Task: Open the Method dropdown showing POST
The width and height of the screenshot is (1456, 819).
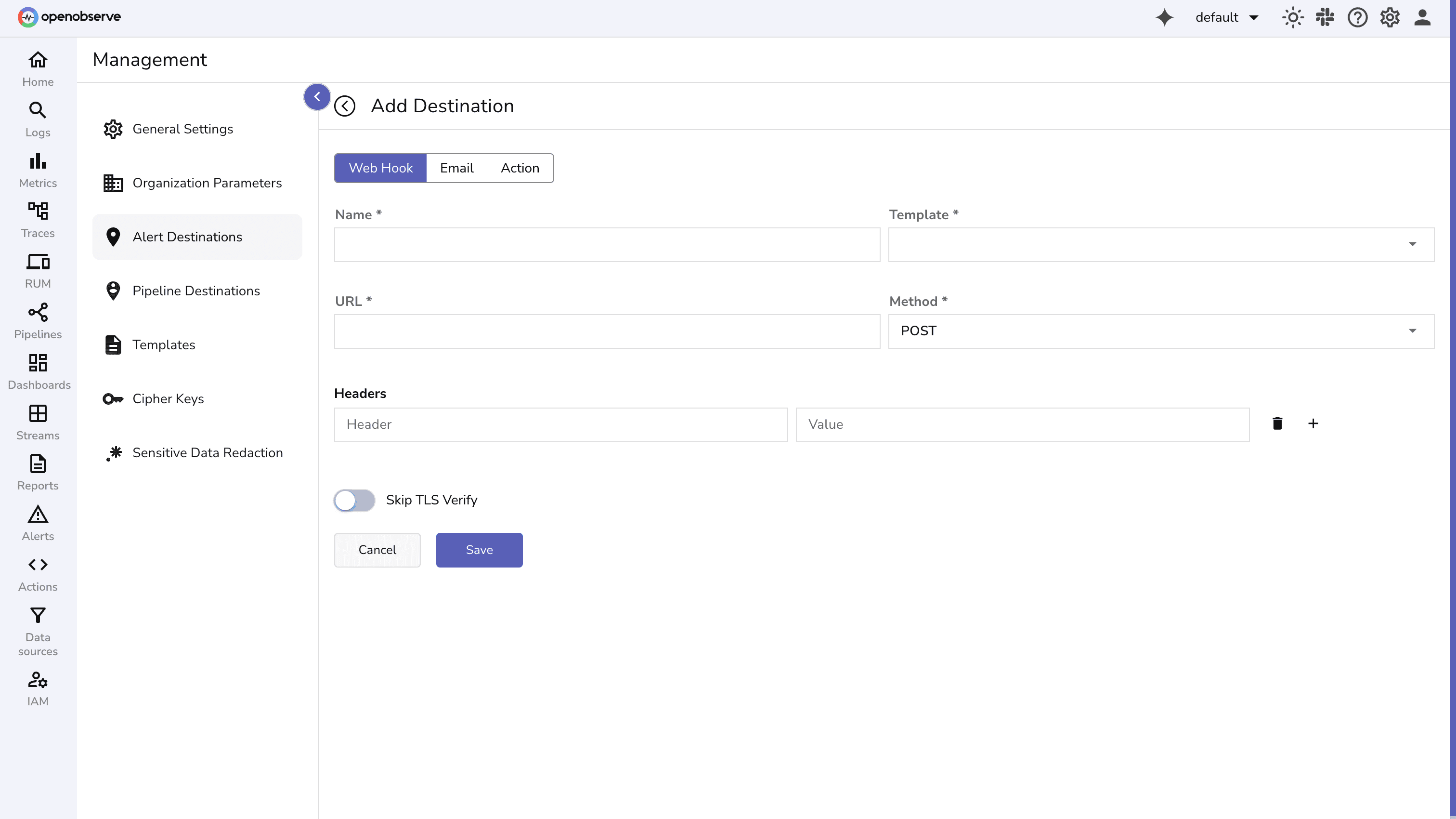Action: coord(1413,331)
